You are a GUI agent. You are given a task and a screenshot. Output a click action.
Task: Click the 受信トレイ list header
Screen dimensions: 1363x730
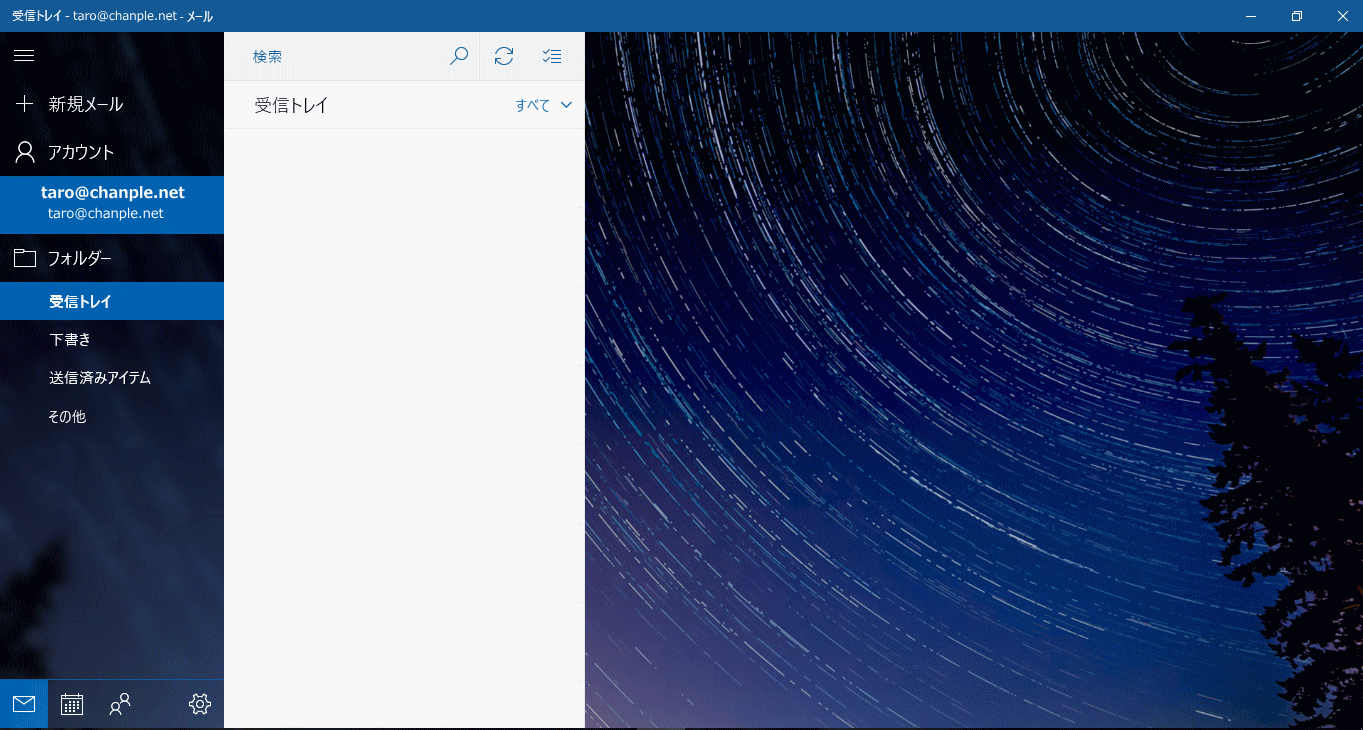pos(291,105)
